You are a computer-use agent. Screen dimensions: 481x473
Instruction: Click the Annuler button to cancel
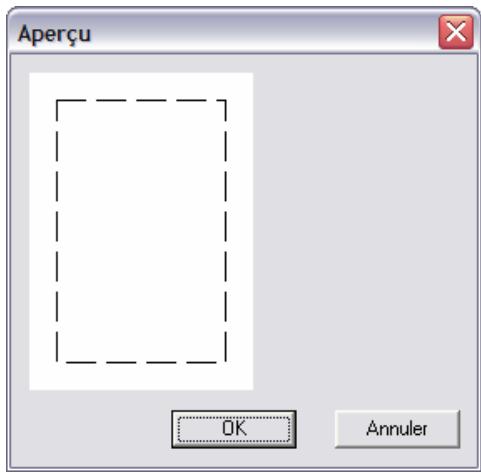coord(397,429)
